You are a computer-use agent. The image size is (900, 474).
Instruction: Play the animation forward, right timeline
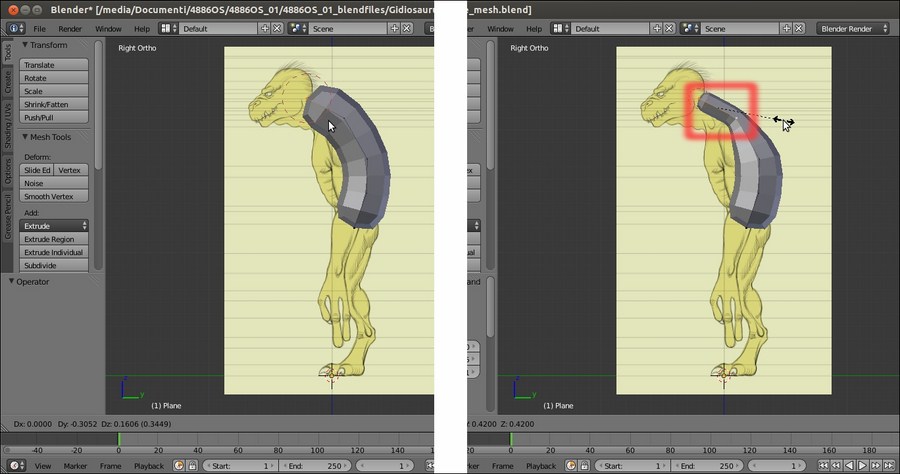point(863,465)
